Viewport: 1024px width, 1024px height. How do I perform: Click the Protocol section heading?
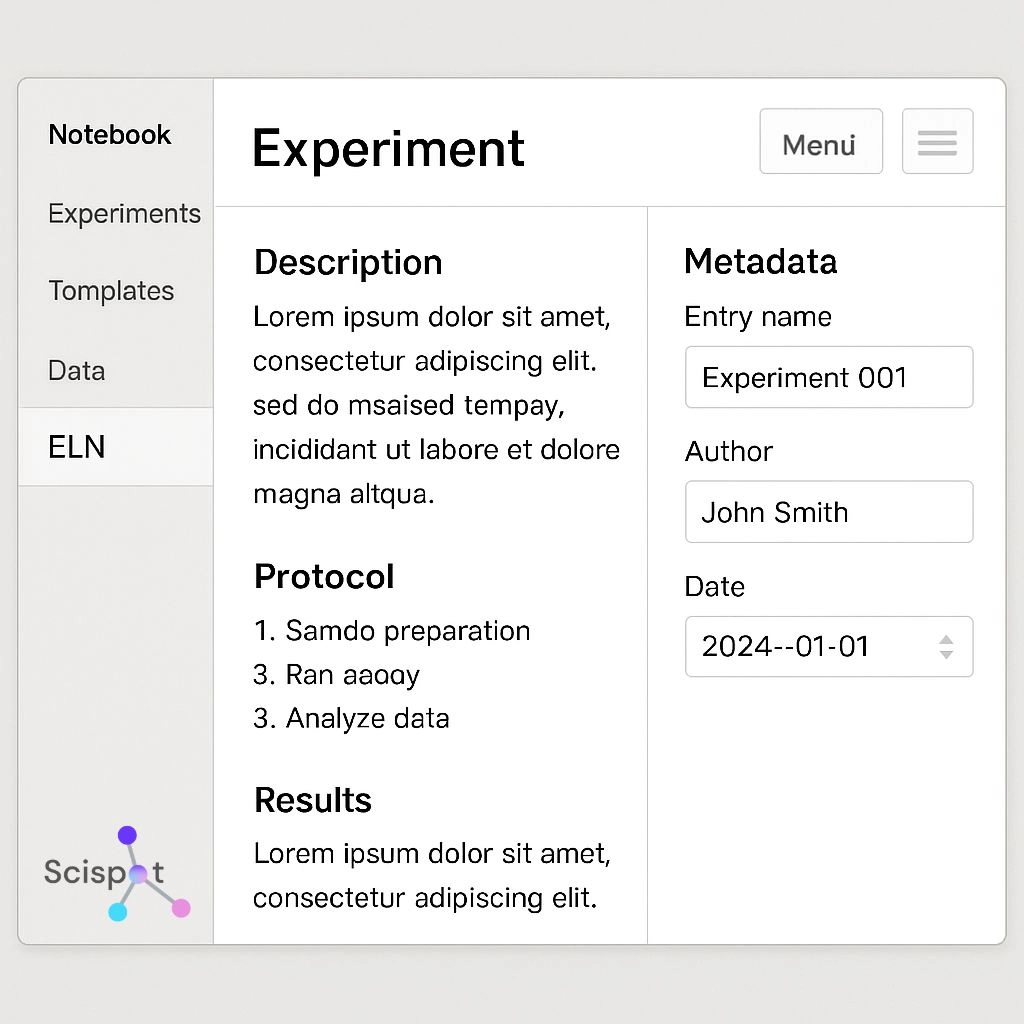(324, 577)
